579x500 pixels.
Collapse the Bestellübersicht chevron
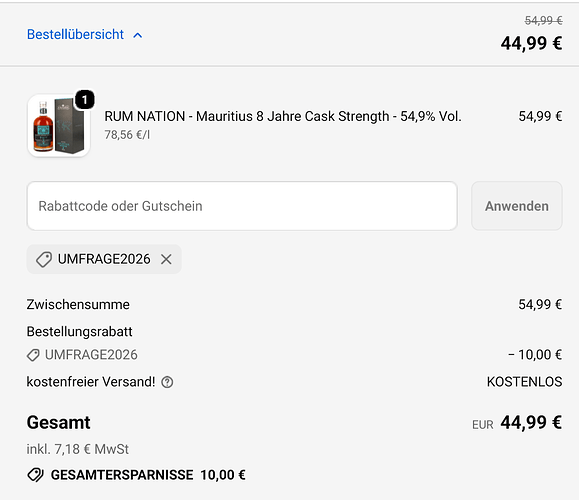coord(138,35)
